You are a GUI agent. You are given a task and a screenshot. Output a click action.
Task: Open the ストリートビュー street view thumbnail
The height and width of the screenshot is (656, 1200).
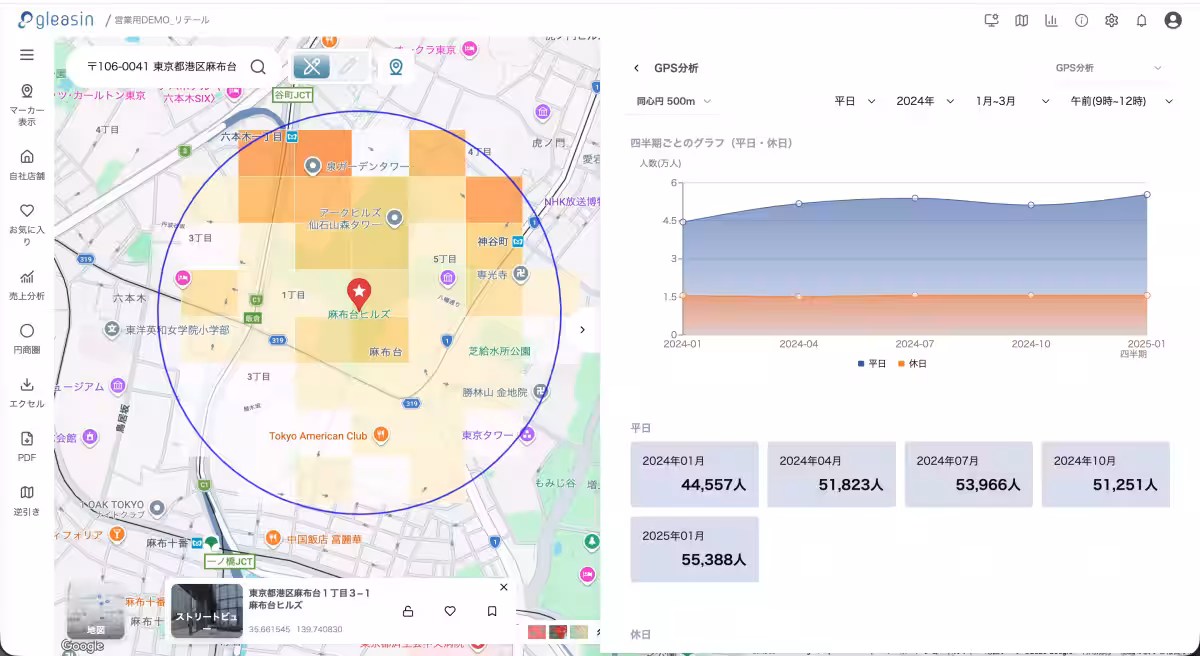[x=207, y=611]
